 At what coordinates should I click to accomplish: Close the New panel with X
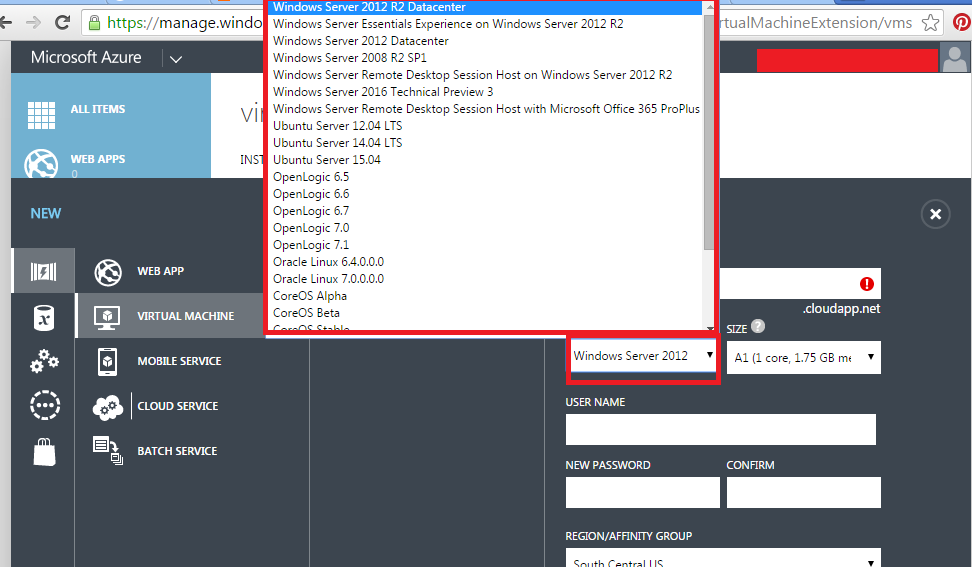(x=935, y=214)
